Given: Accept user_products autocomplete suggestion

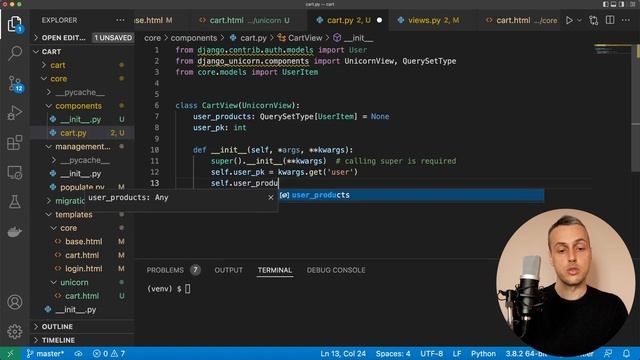Looking at the screenshot, I should (411, 195).
